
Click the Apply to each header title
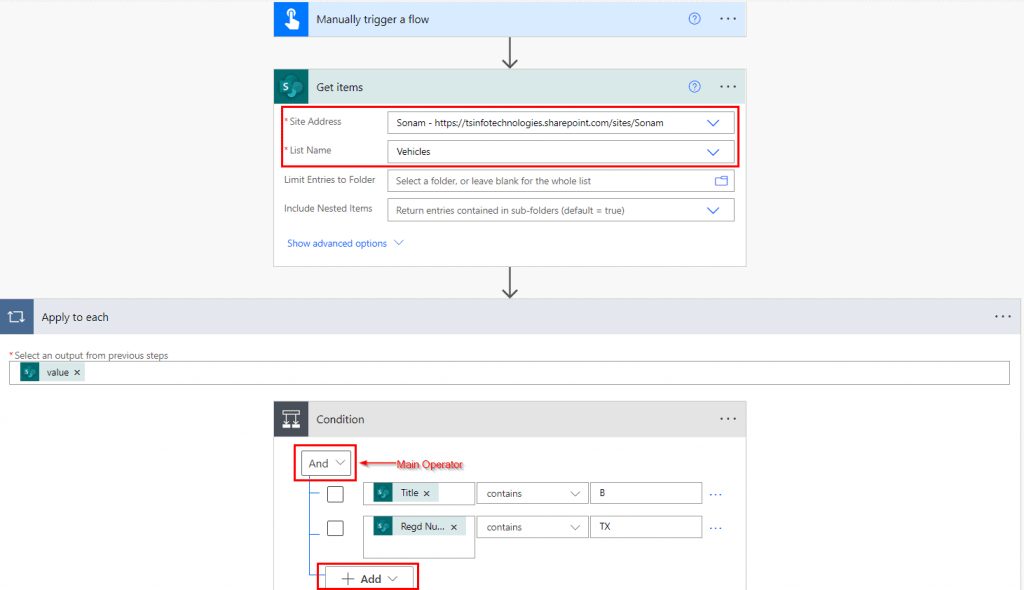75,317
